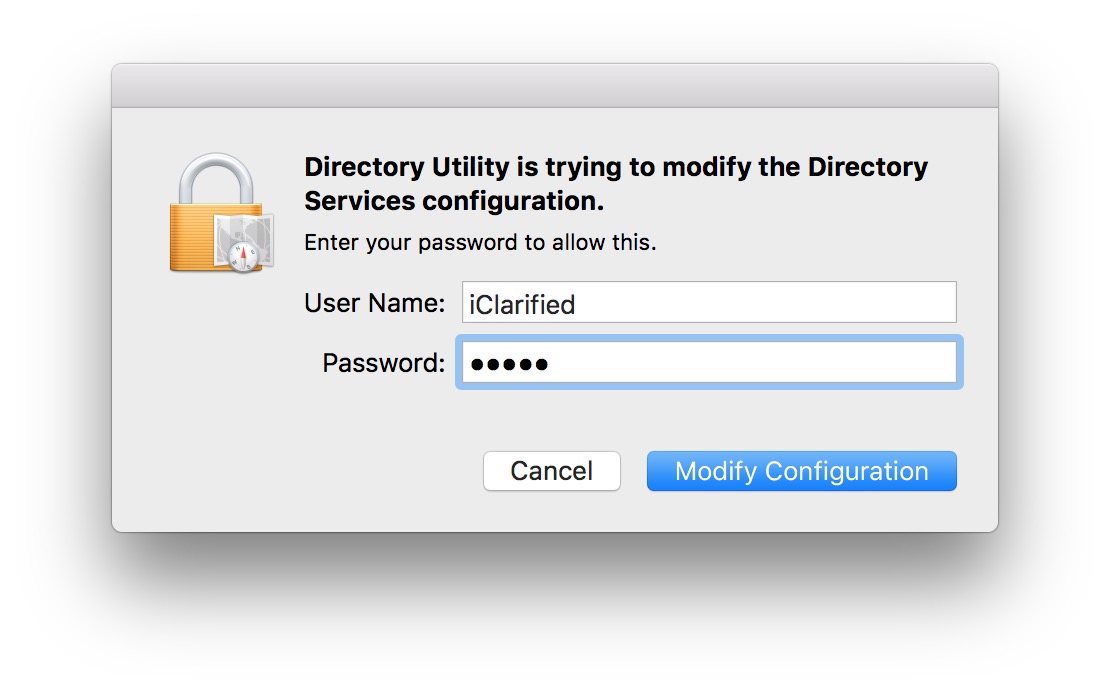The height and width of the screenshot is (692, 1110).
Task: Click the "Password:" label
Action: click(x=383, y=363)
